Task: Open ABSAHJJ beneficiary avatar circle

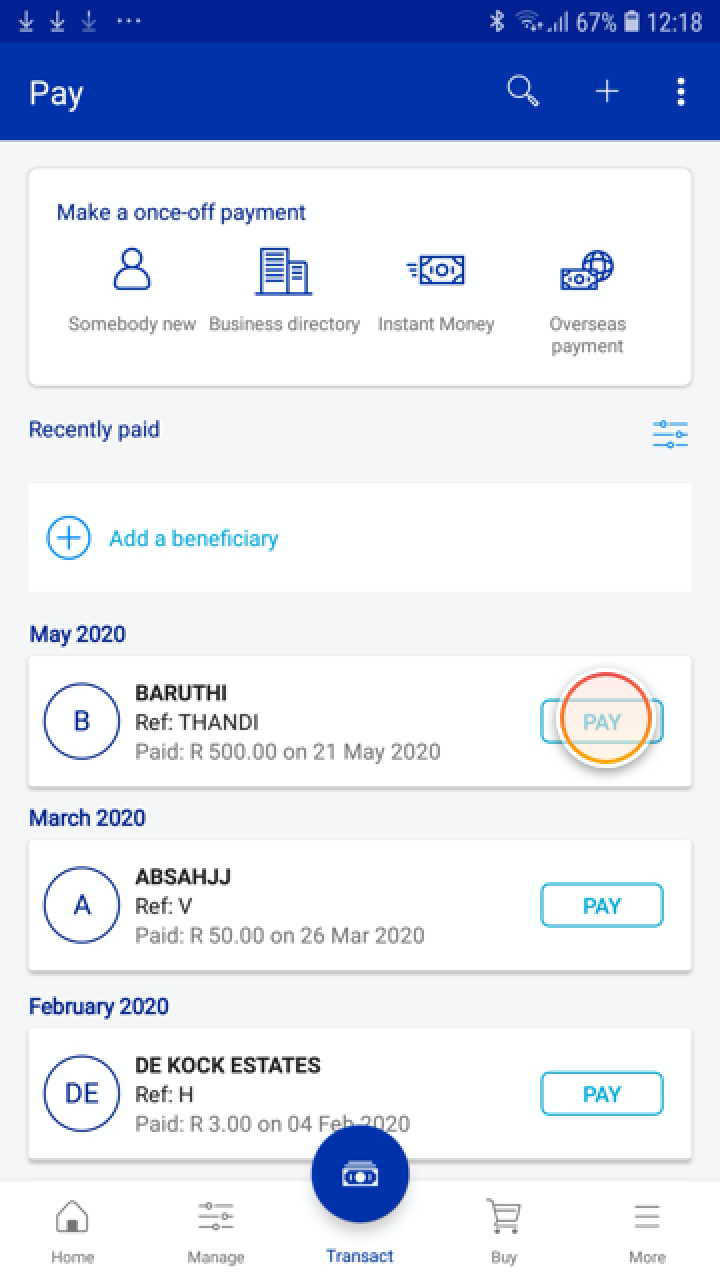Action: pyautogui.click(x=82, y=905)
